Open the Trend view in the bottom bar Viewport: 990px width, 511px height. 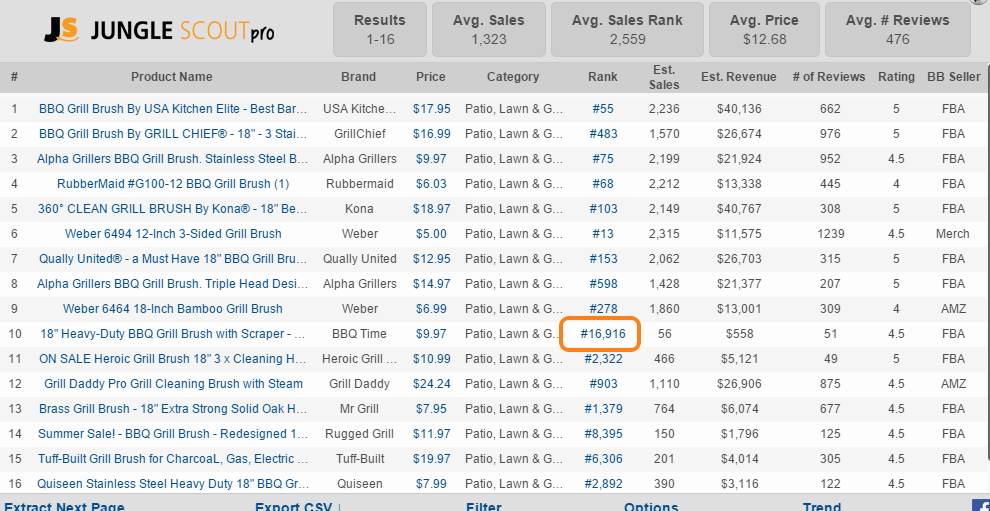tap(821, 506)
